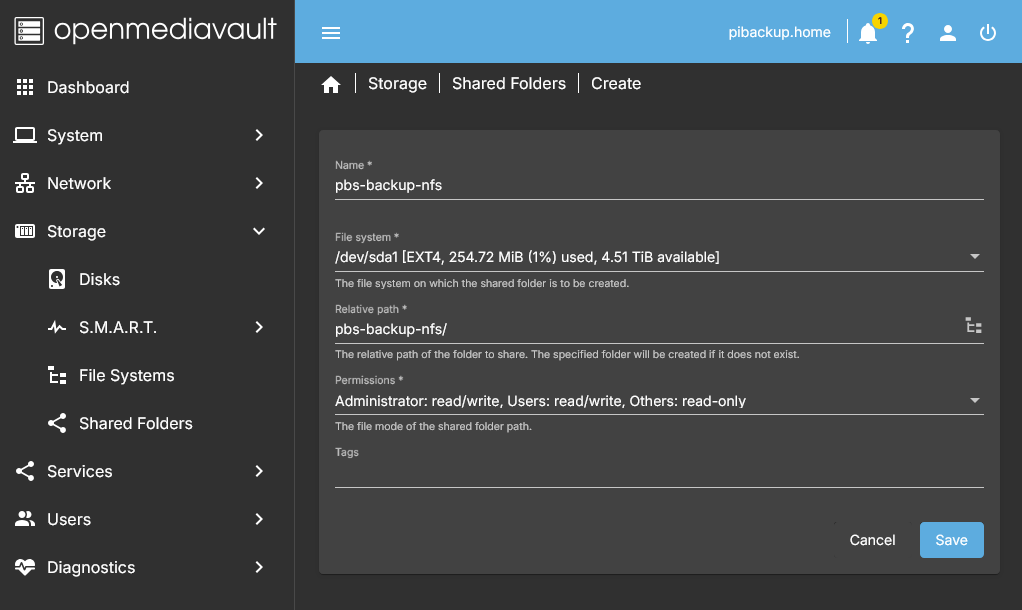The height and width of the screenshot is (610, 1022).
Task: Go to home via breadcrumb icon
Action: point(331,85)
